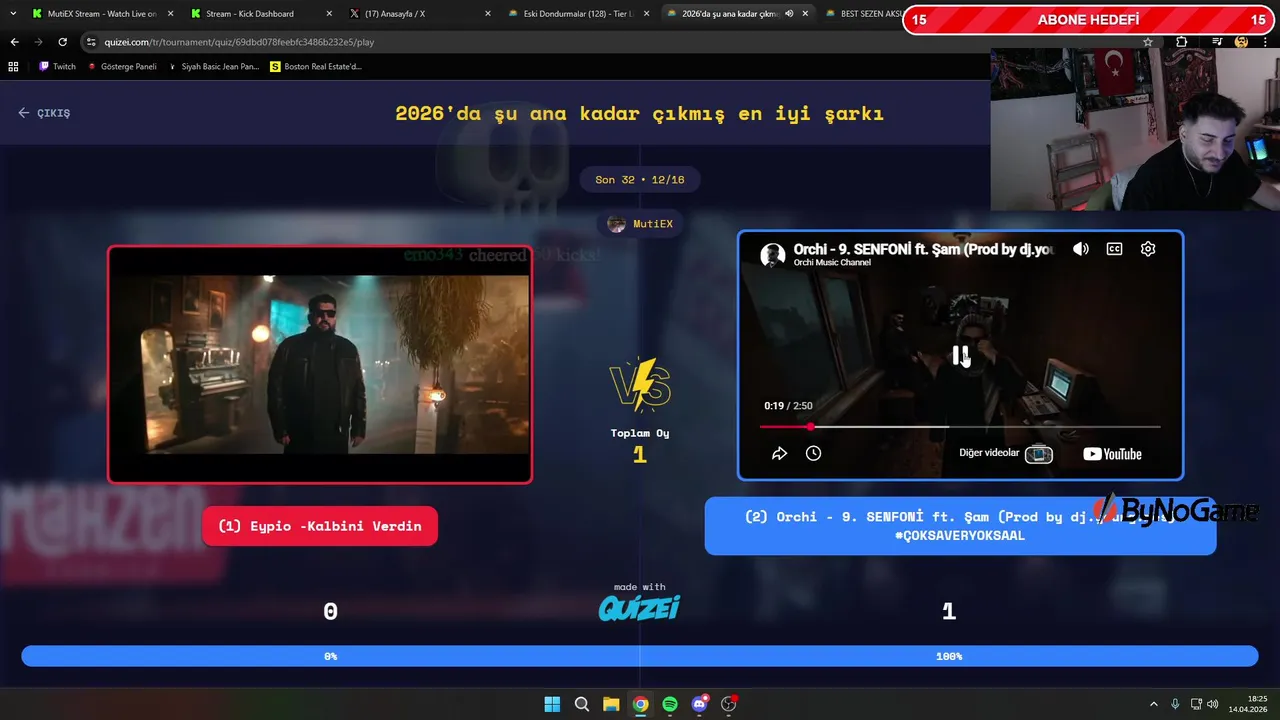Toggle closed captions on YouTube player
This screenshot has height=720, width=1280.
pos(1114,249)
